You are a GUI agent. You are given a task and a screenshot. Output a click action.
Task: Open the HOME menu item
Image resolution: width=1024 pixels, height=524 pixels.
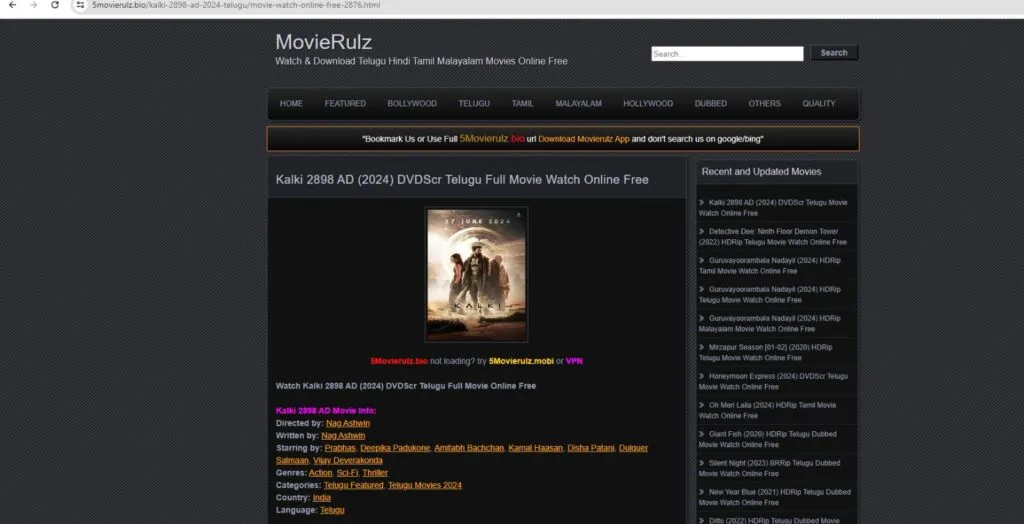pyautogui.click(x=291, y=103)
